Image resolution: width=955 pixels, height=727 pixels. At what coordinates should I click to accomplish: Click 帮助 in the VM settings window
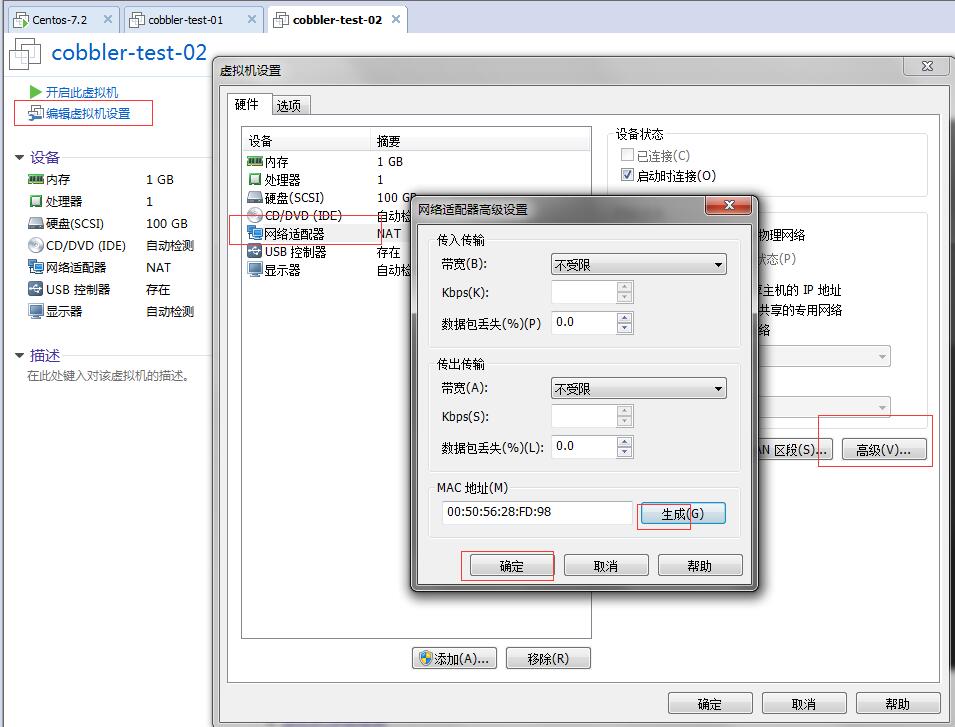point(898,703)
